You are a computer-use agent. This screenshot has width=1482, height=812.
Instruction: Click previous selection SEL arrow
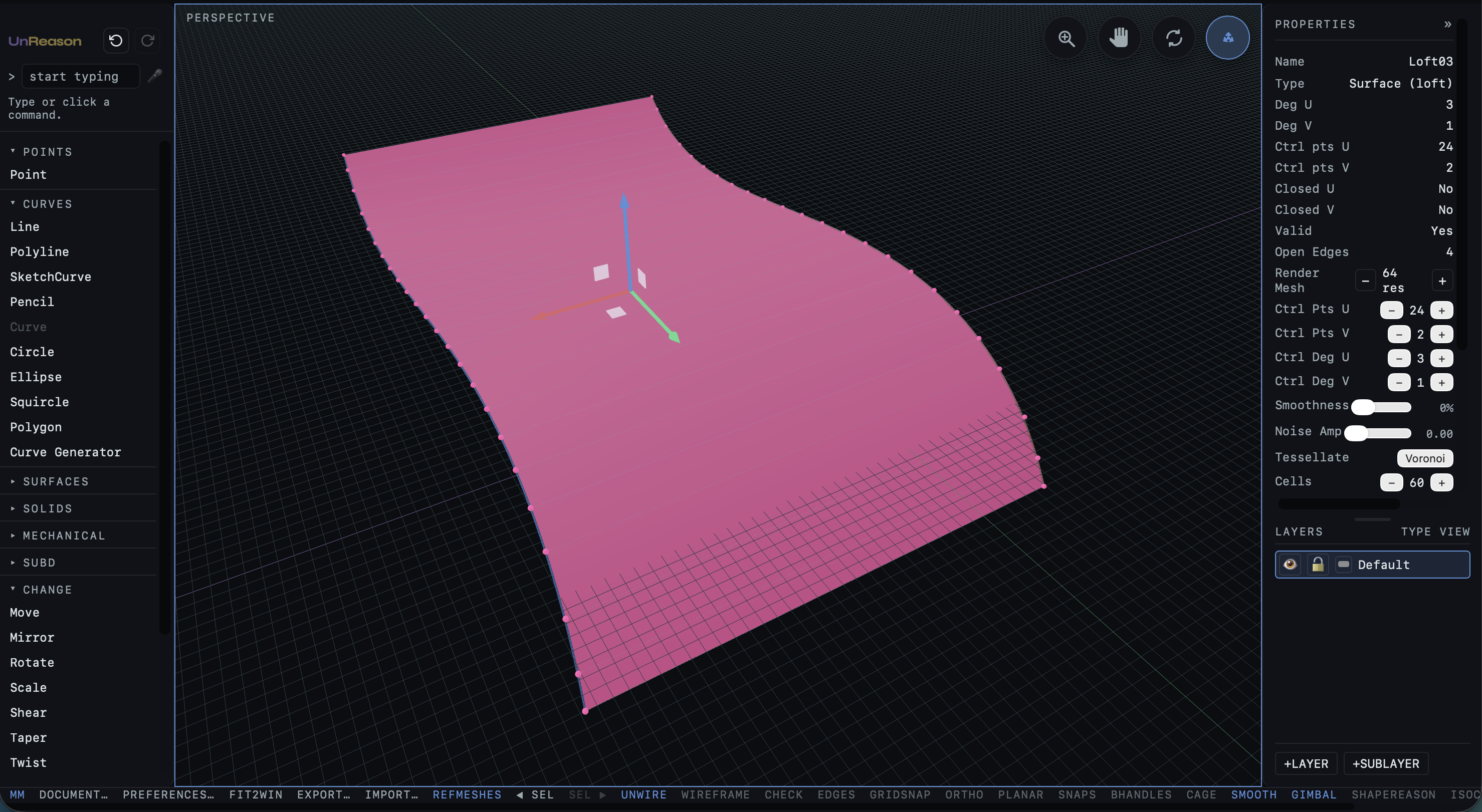535,794
